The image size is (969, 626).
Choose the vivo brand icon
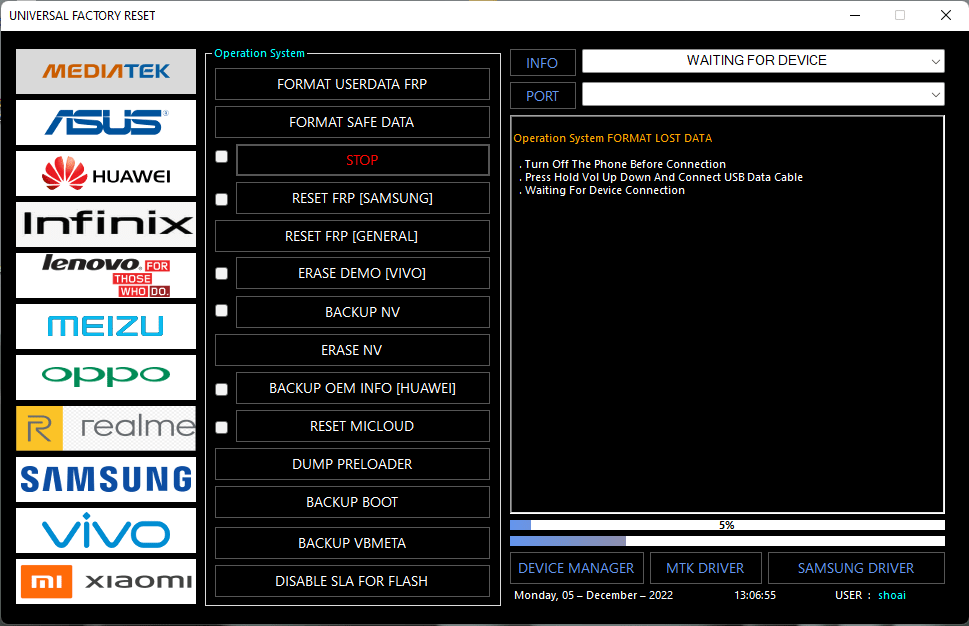click(105, 531)
